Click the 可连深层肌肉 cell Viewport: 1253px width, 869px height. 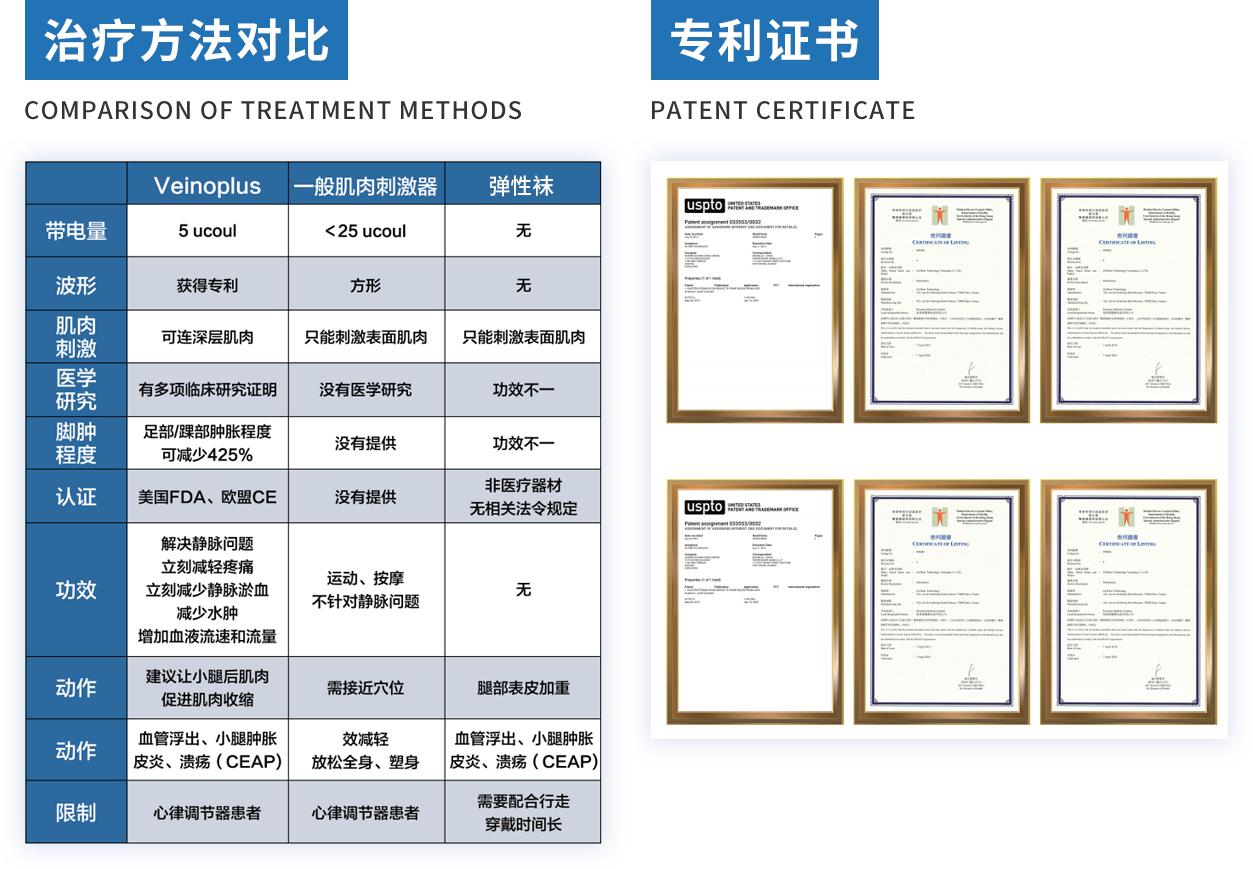click(207, 337)
